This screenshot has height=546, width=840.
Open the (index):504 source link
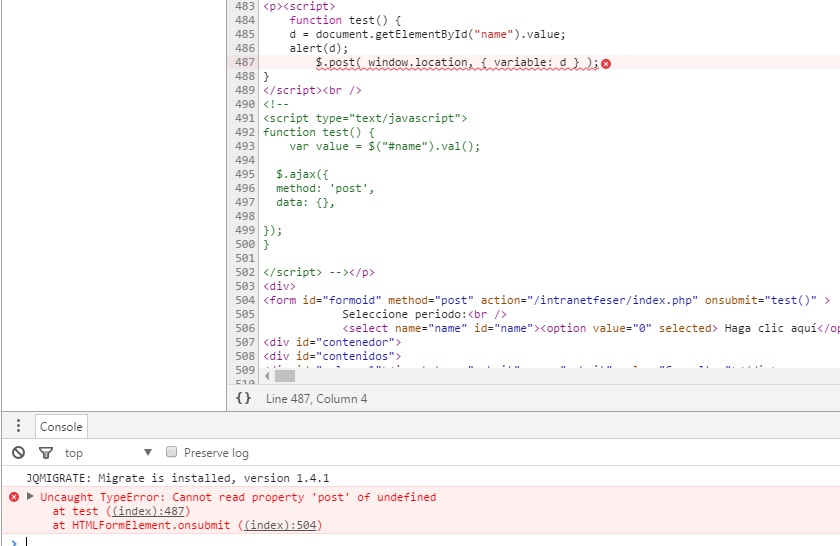click(280, 525)
